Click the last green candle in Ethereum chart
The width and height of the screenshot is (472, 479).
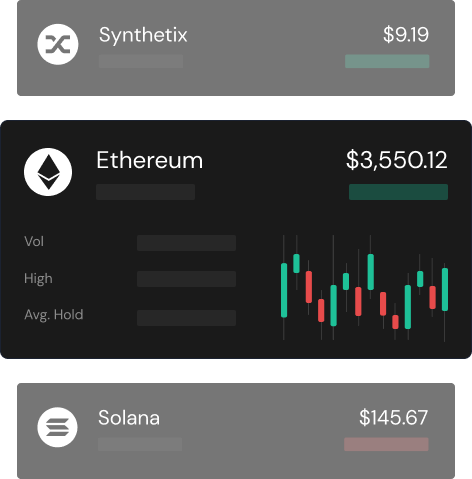[x=445, y=289]
